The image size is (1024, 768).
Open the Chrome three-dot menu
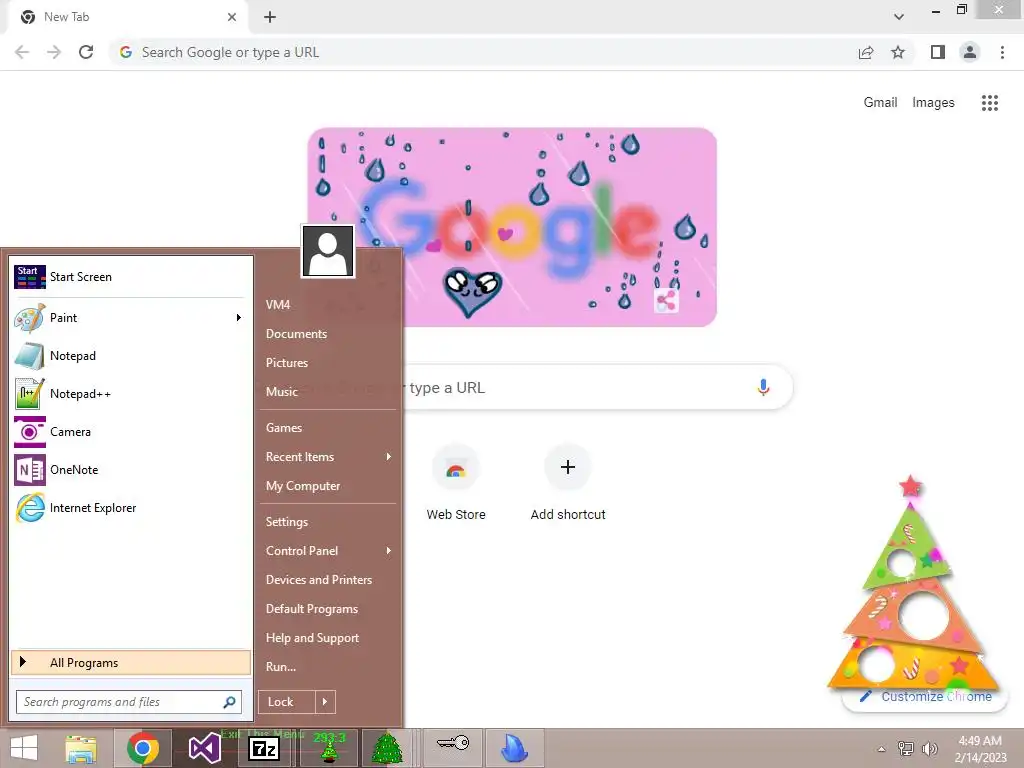click(x=1002, y=52)
